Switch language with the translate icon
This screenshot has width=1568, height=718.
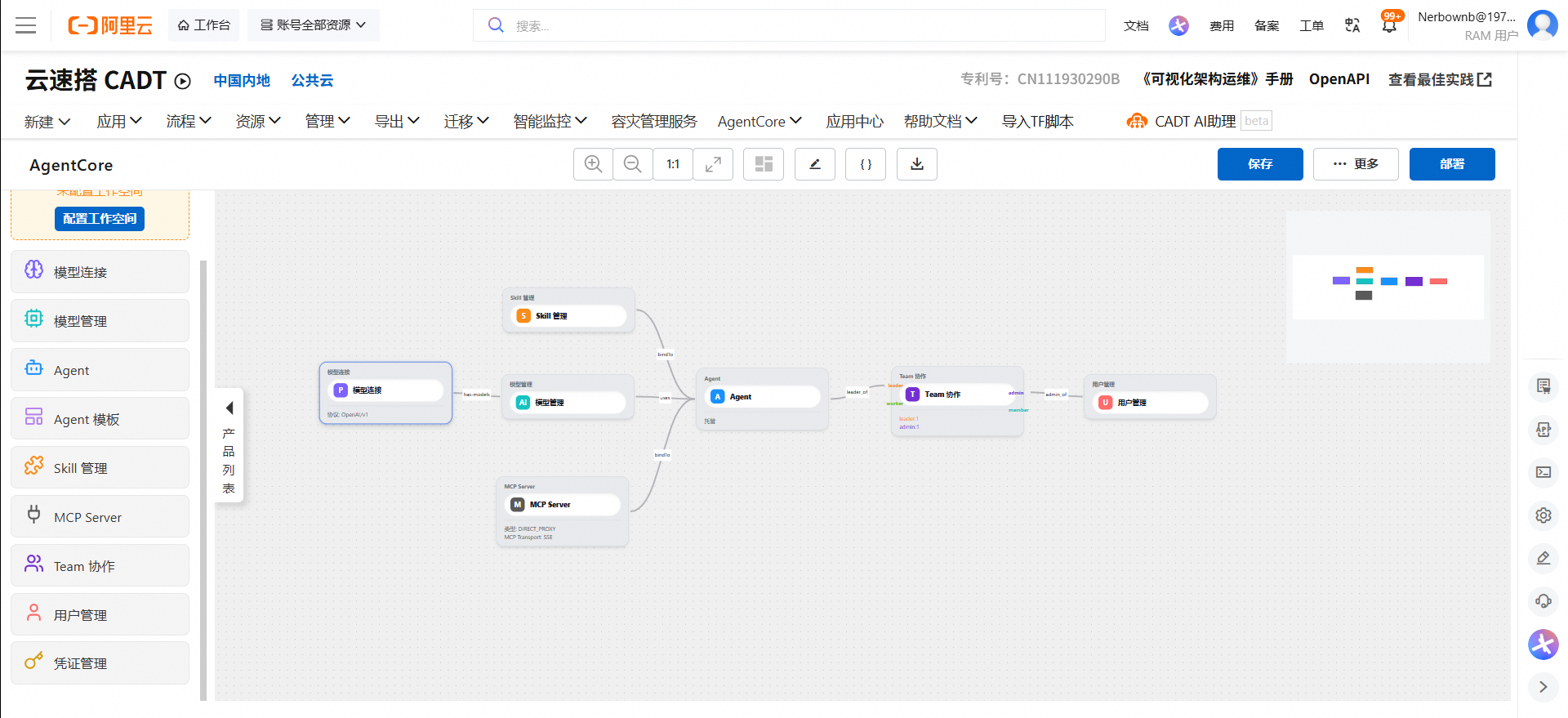pos(1352,25)
